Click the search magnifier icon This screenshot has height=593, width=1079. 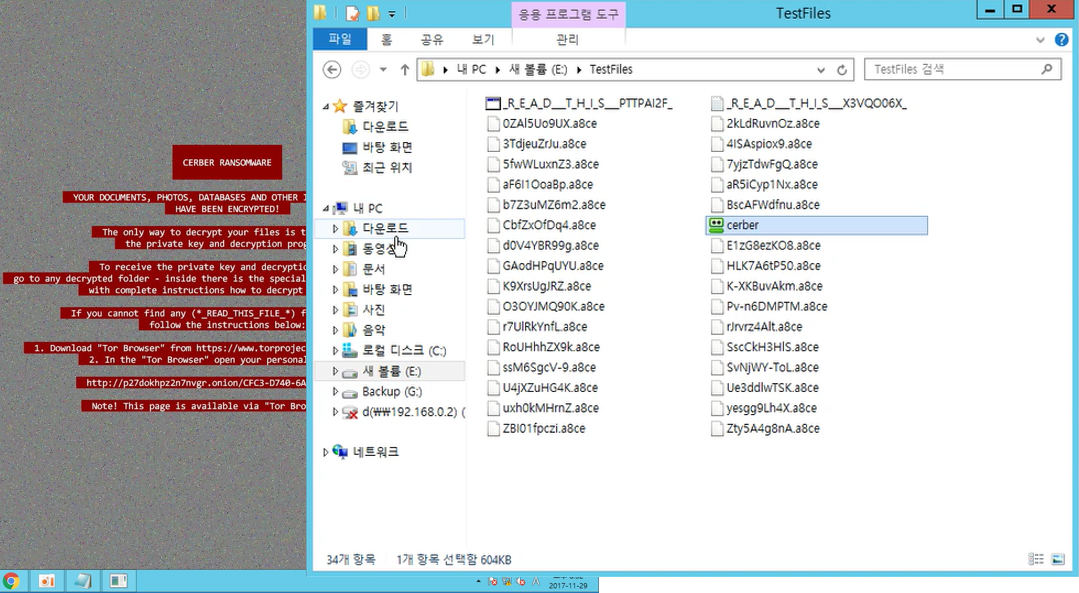[1047, 69]
